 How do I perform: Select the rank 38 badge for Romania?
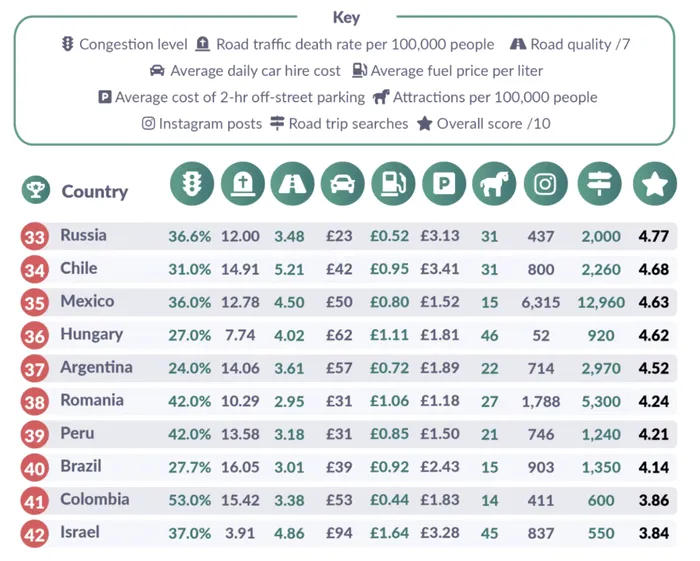coord(34,402)
